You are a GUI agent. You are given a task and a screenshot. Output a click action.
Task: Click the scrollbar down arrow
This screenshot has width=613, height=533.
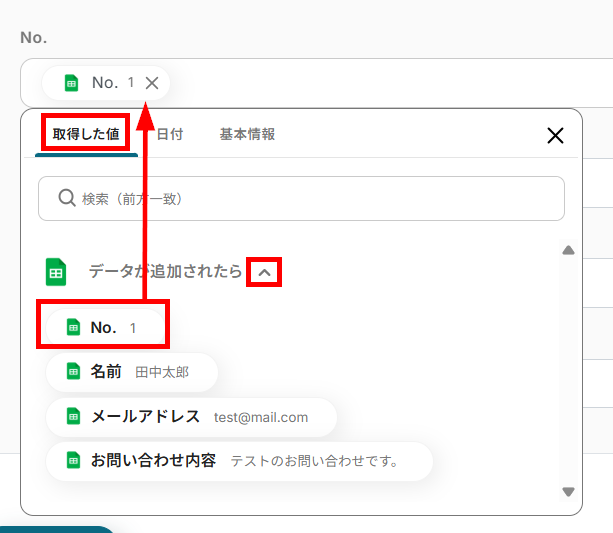568,492
